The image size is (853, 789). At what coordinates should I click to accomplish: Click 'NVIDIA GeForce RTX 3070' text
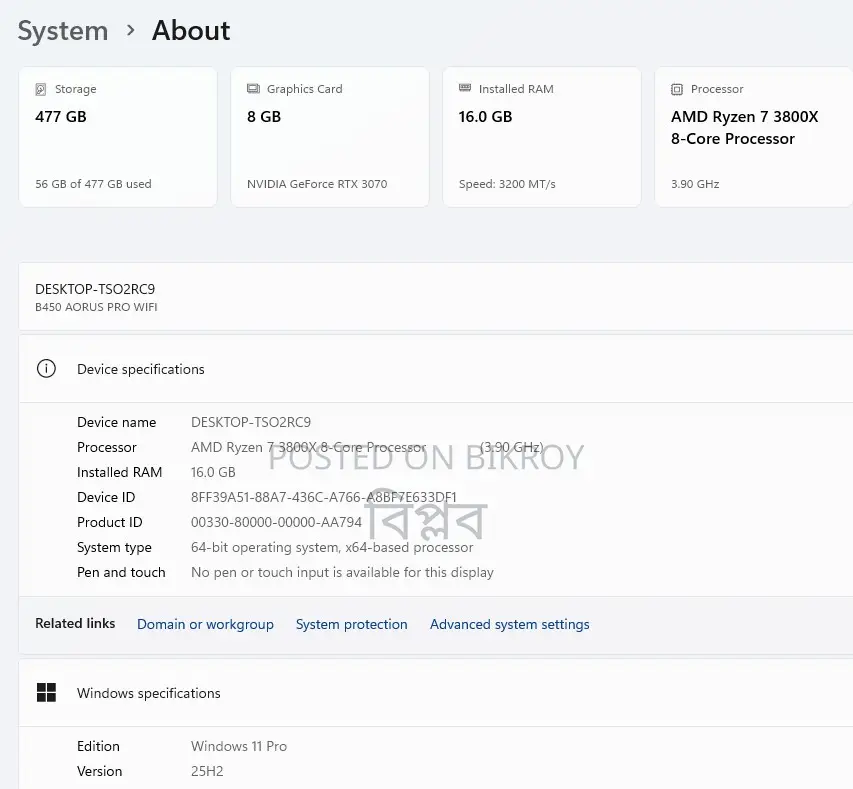point(317,184)
